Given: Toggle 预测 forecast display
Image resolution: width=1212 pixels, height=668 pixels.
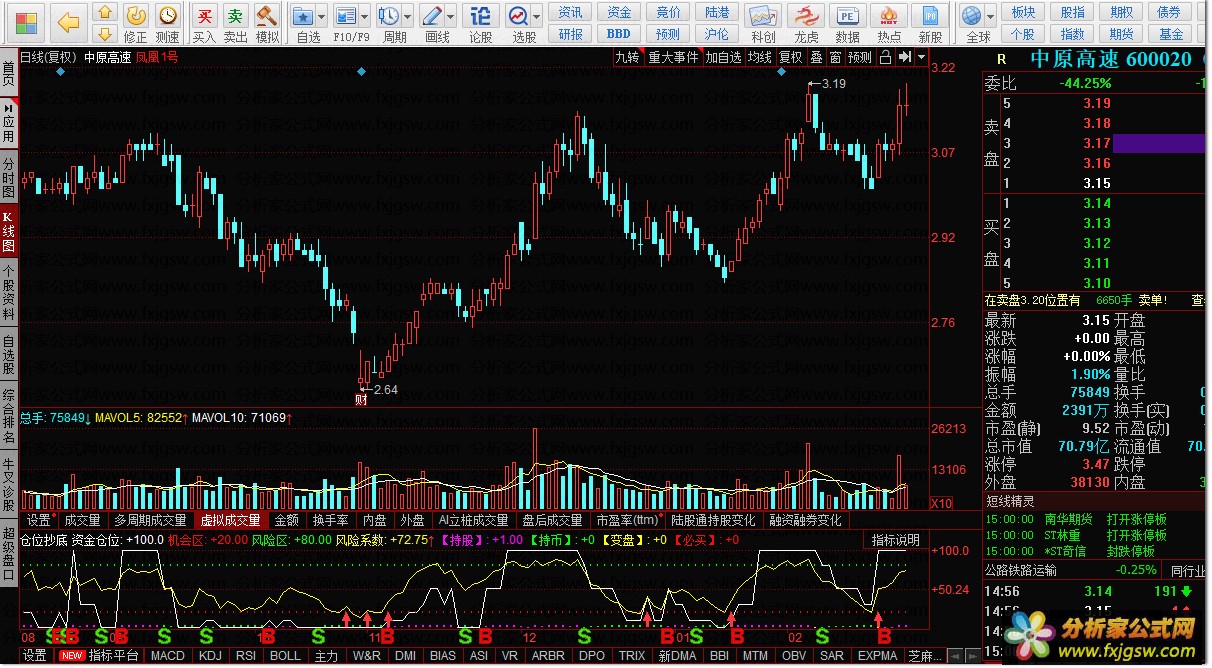Looking at the screenshot, I should click(x=859, y=57).
